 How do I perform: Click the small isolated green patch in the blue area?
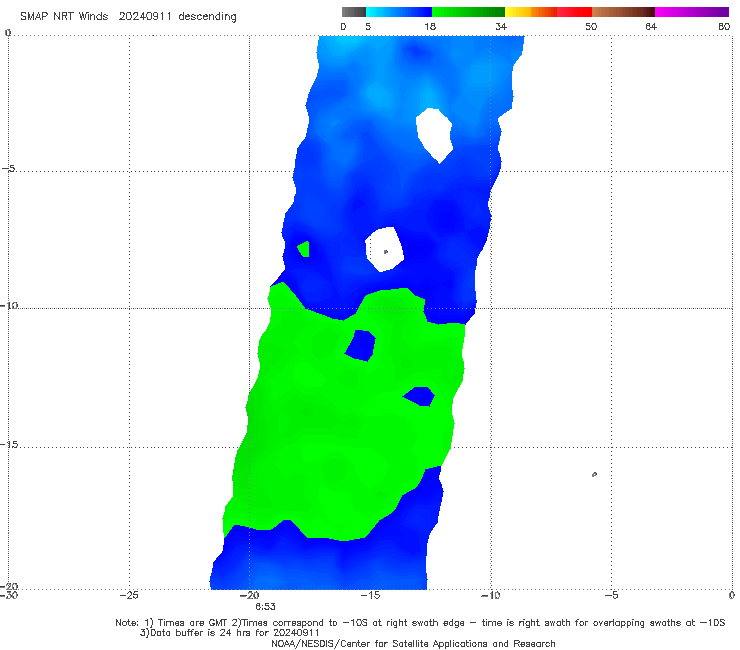[x=304, y=249]
